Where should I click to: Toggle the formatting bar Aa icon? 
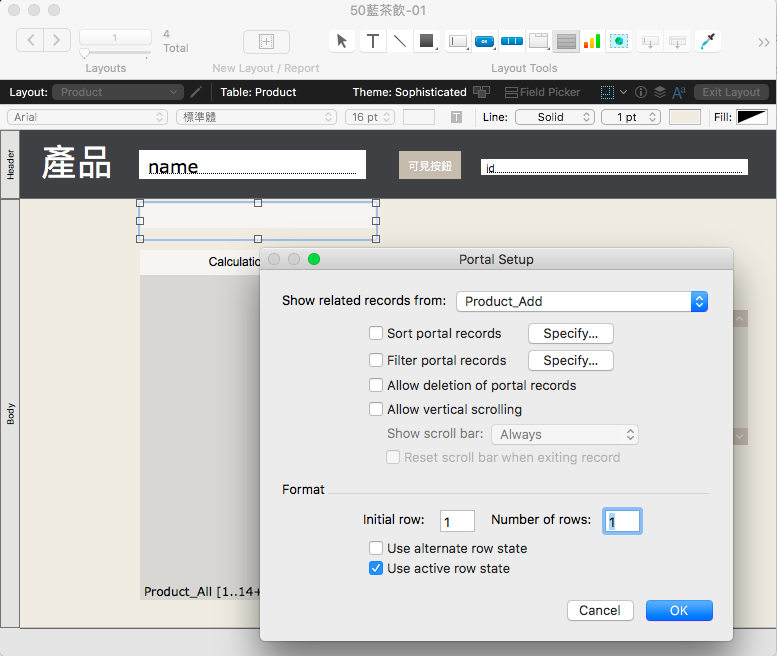click(679, 92)
